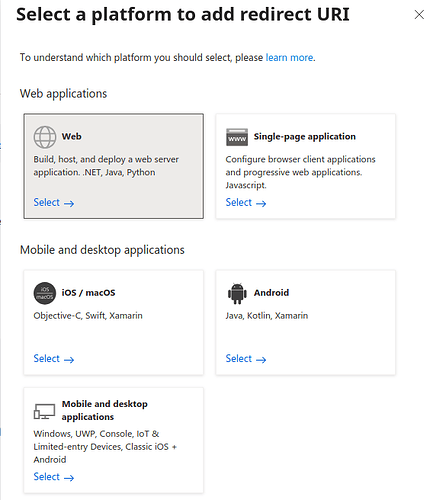The image size is (445, 500).
Task: Click the Java, Kotlin, Xamarin description text
Action: click(267, 316)
